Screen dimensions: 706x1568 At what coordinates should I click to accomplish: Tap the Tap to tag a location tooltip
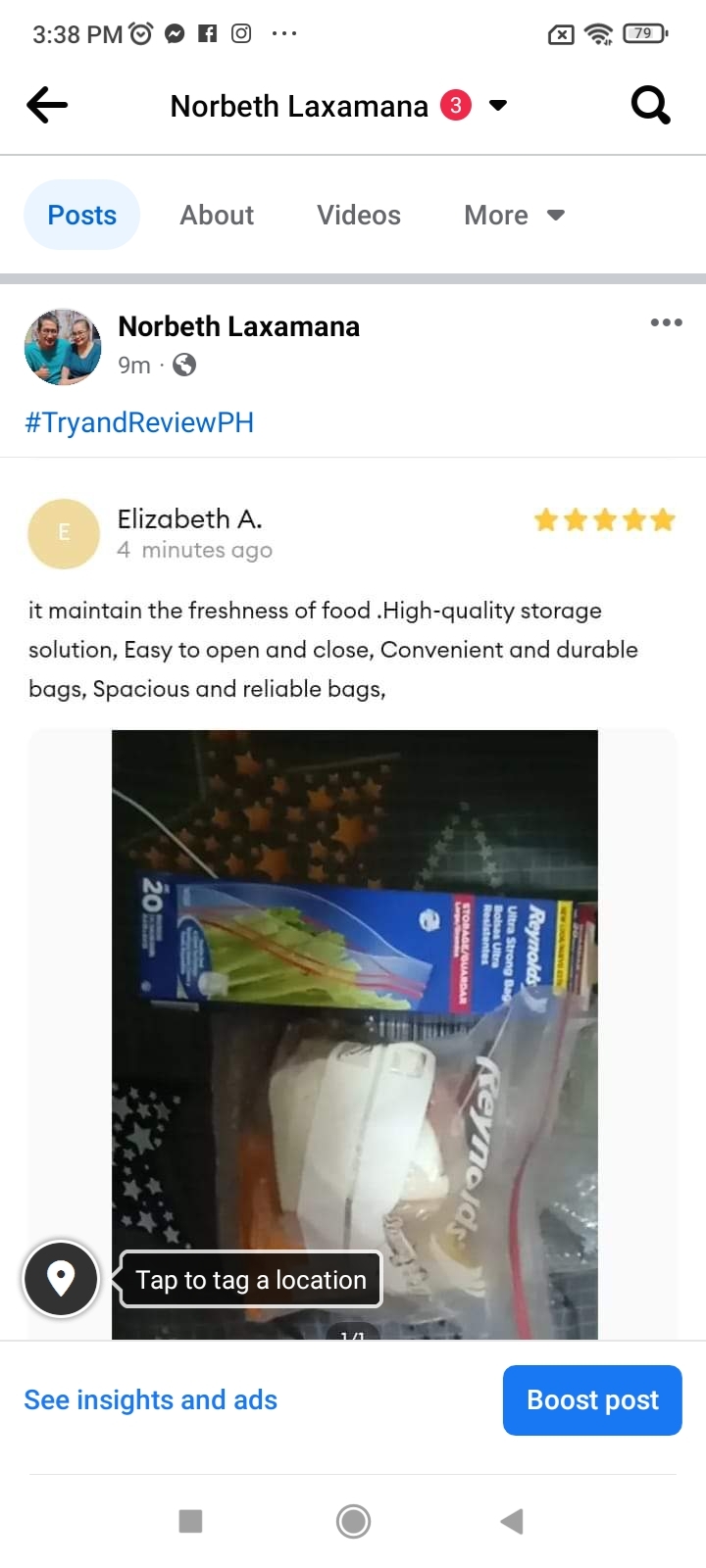[x=251, y=1279]
